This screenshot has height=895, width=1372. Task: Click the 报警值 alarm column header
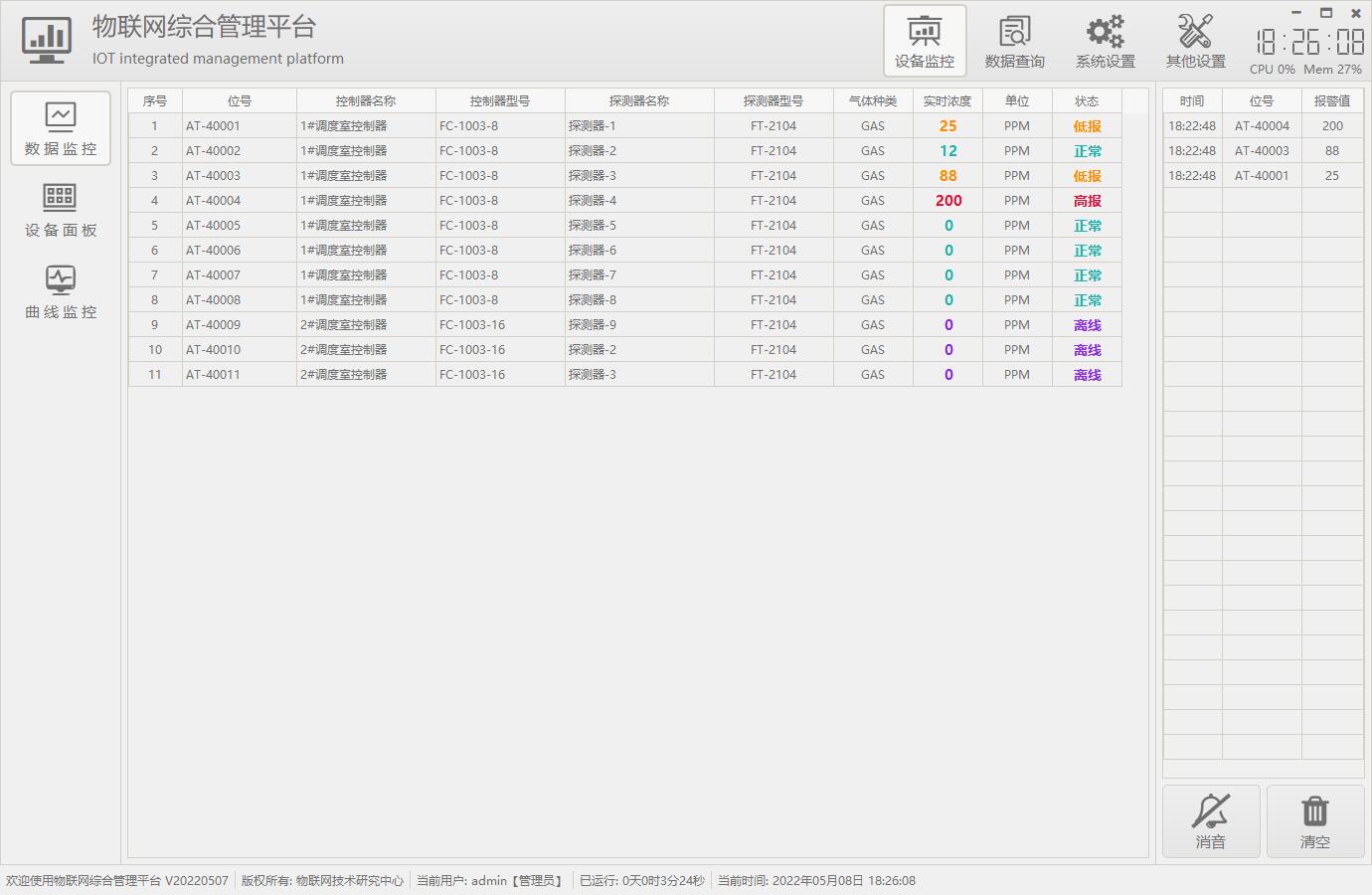[x=1331, y=101]
